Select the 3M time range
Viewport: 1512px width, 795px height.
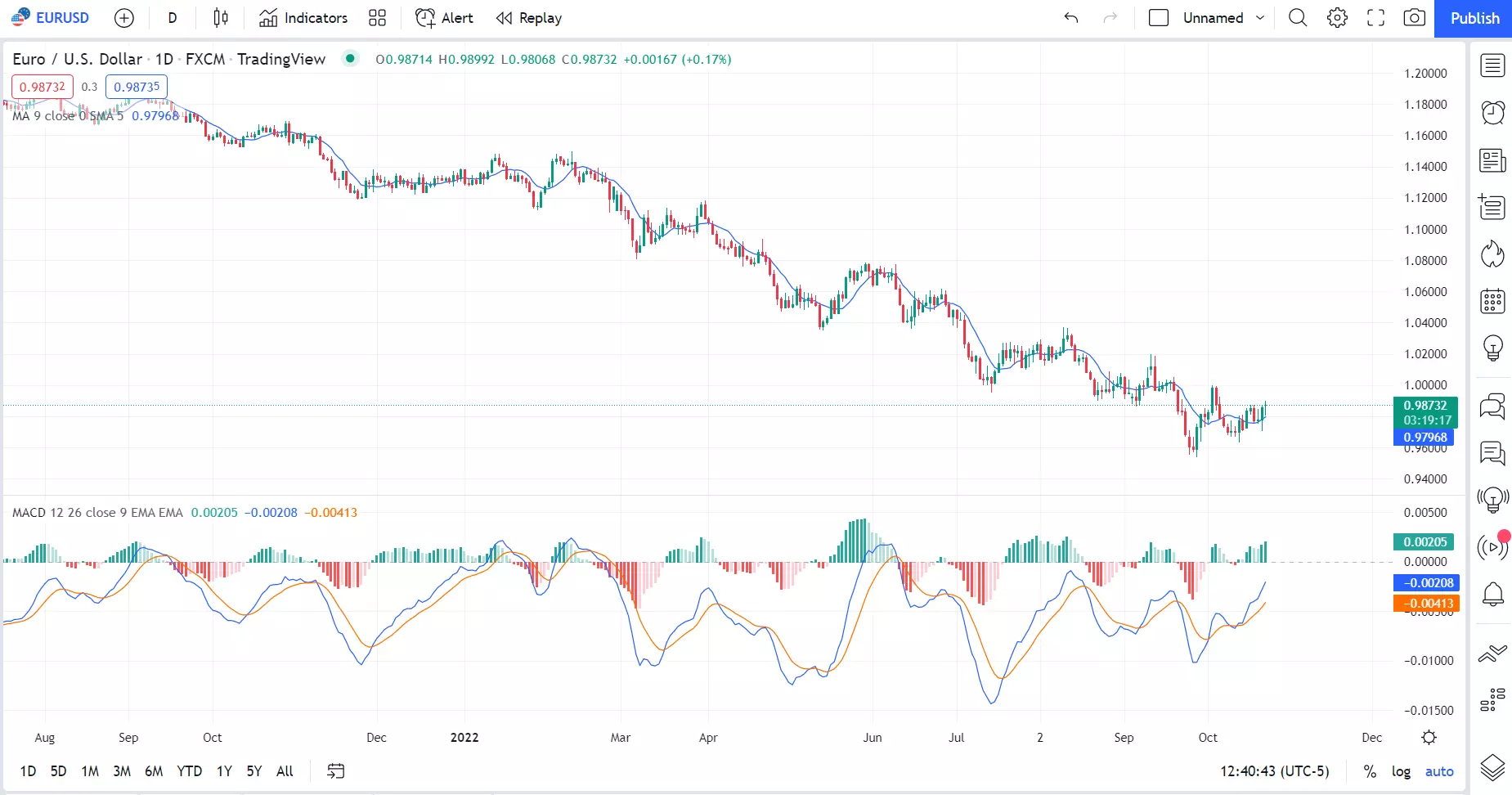122,771
